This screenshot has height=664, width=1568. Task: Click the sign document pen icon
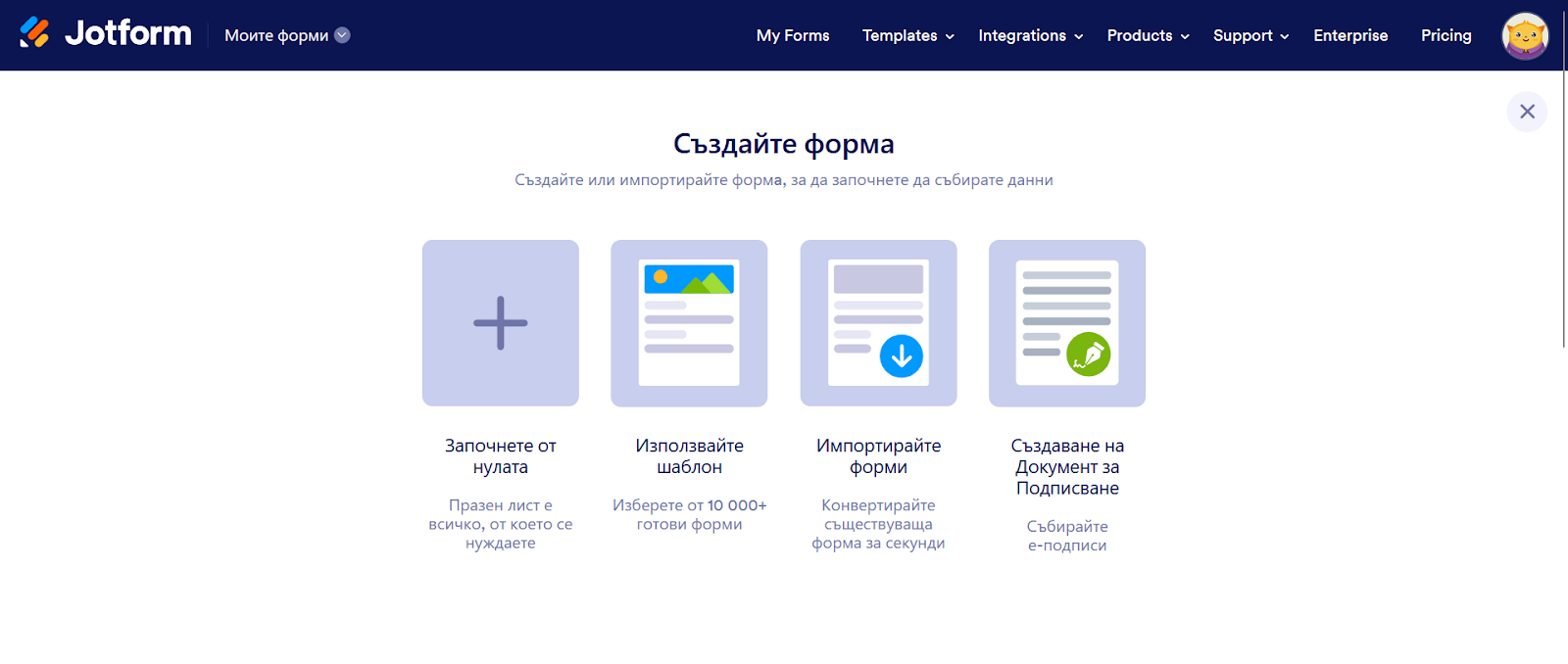1088,355
